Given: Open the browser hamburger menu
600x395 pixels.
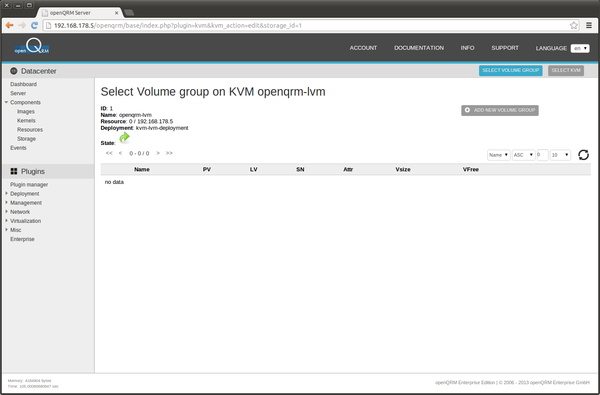Looking at the screenshot, I should 589,26.
